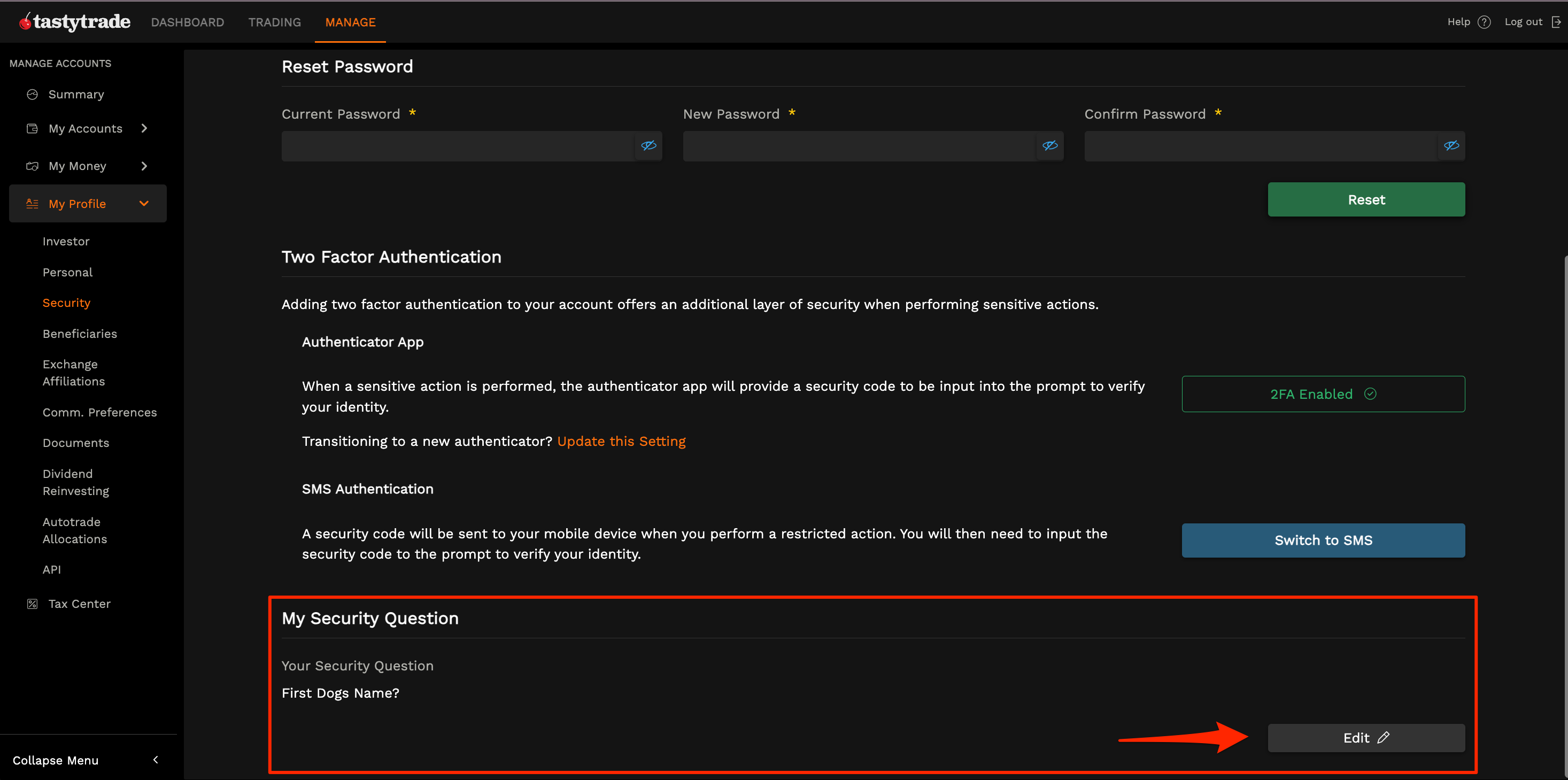Collapse the My Profile section
Screen dimensions: 1568x780
click(x=144, y=203)
